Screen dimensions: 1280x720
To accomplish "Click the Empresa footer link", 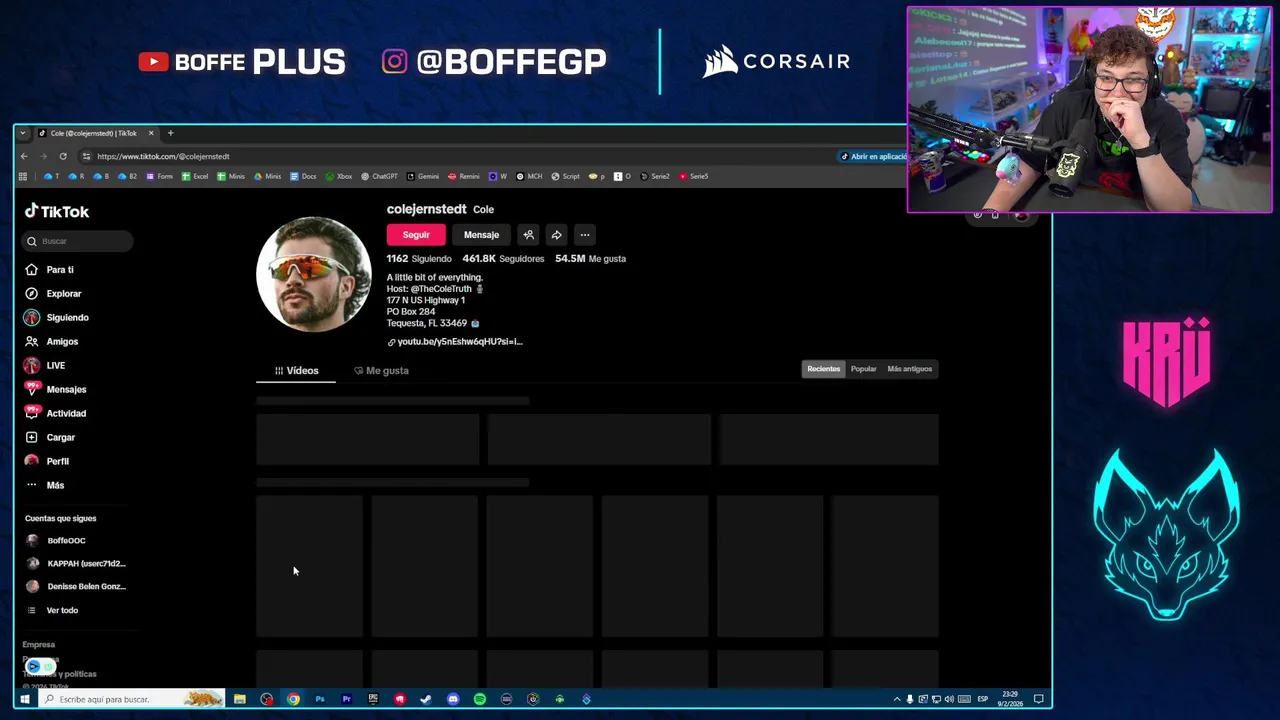I will click(x=39, y=645).
